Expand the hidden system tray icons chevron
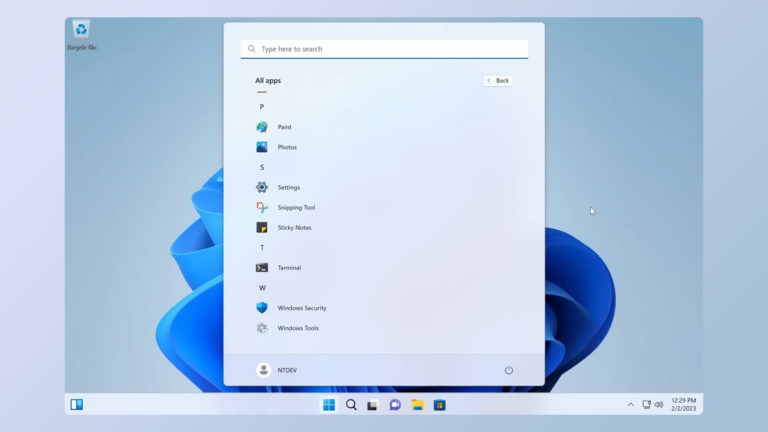The height and width of the screenshot is (432, 768). (x=630, y=405)
